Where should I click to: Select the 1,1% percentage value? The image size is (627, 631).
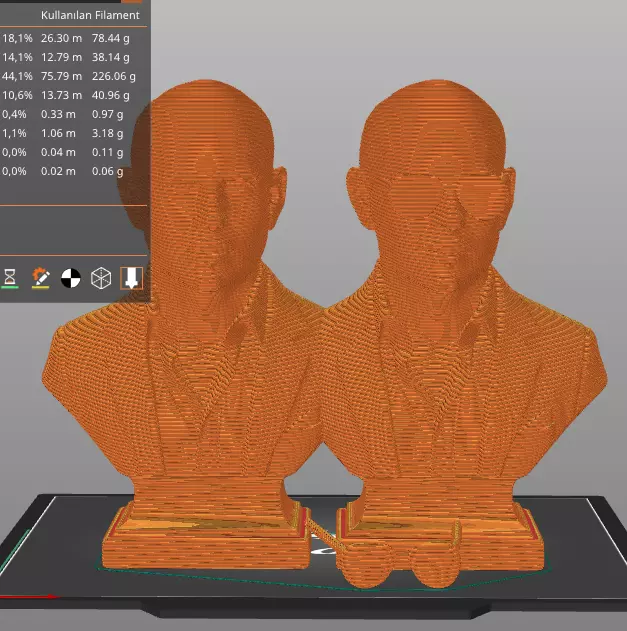[14, 133]
